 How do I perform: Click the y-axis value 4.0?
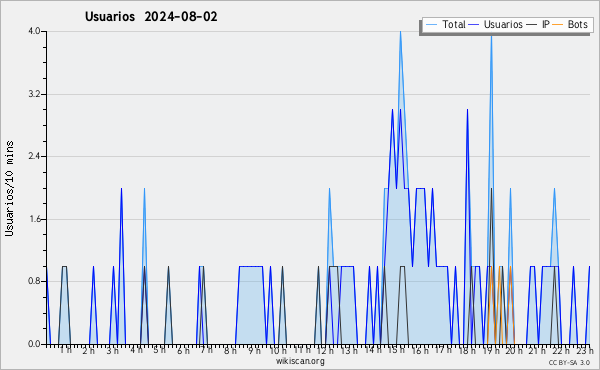[x=34, y=31]
